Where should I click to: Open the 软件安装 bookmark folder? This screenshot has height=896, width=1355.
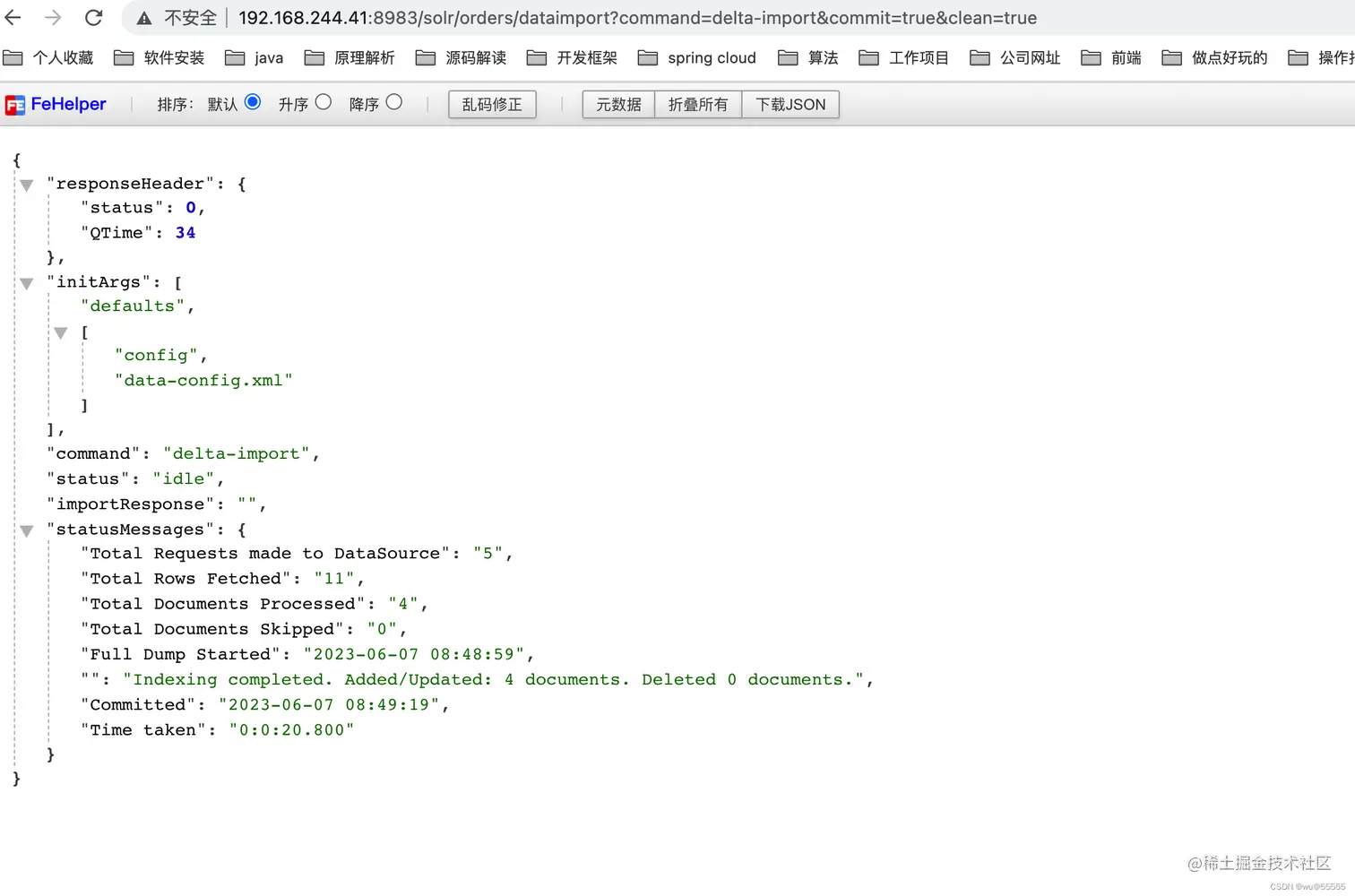click(x=160, y=58)
